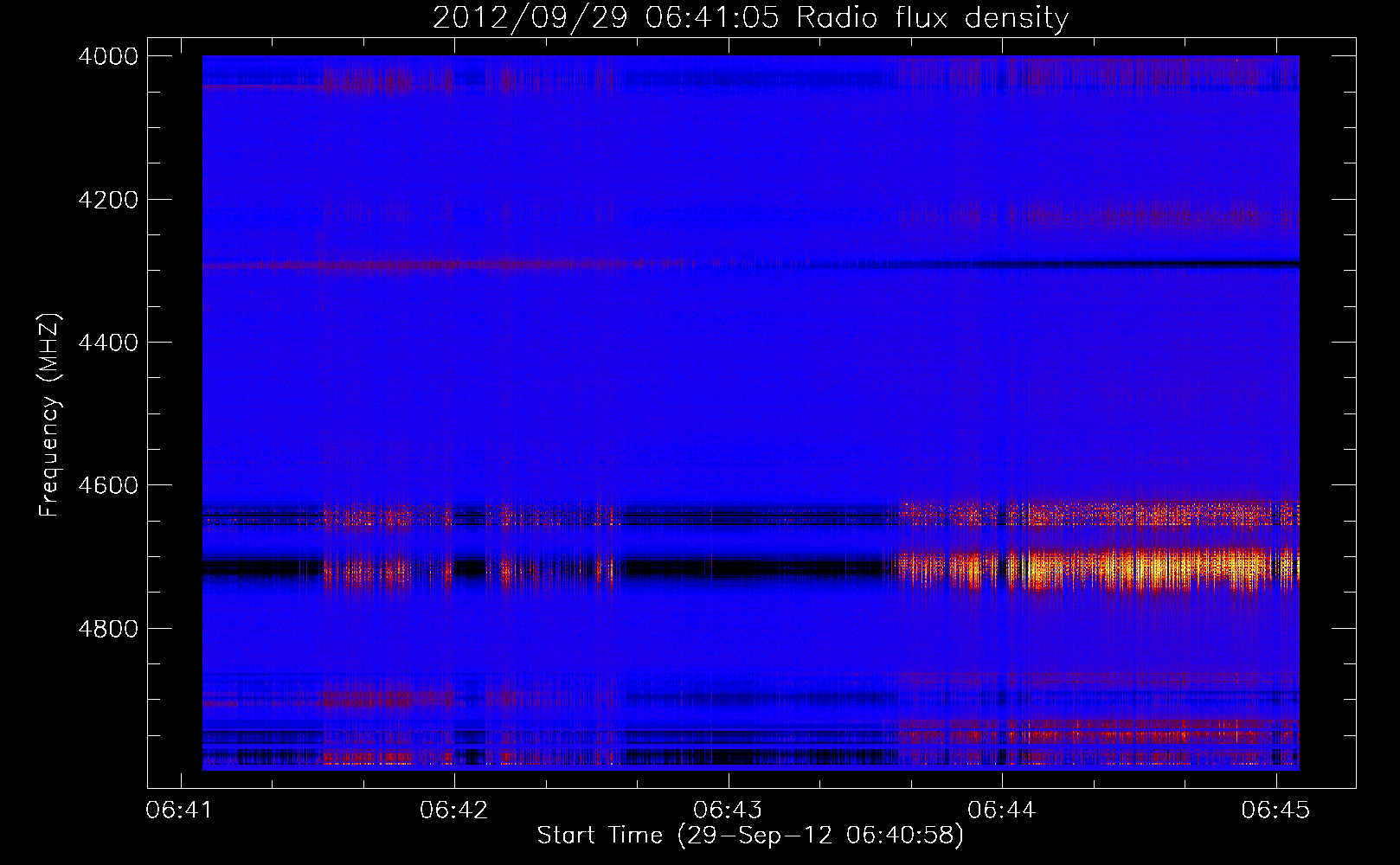
Task: Click the 4200 frequency tick label
Action: tap(108, 200)
